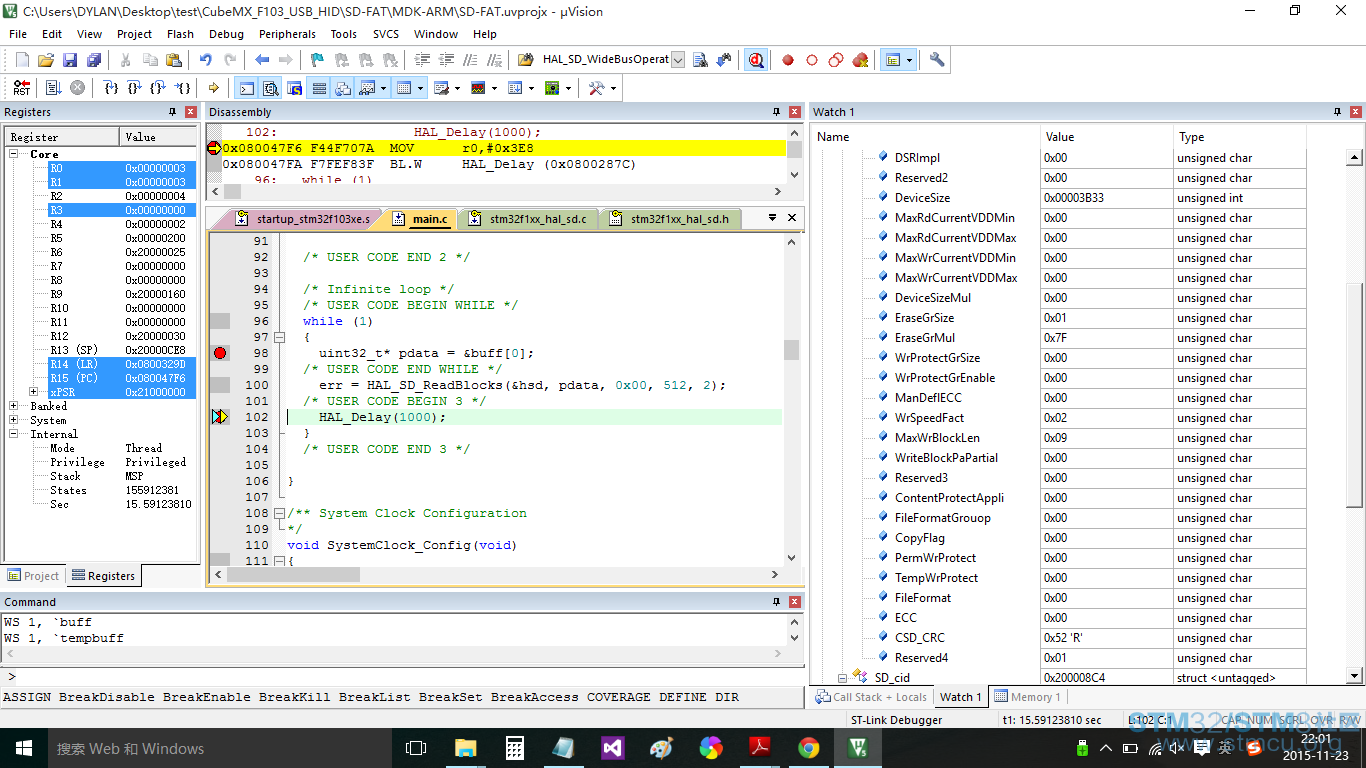Collapse the Core registers tree node
Screen dimensions: 1366x768
(x=14, y=154)
